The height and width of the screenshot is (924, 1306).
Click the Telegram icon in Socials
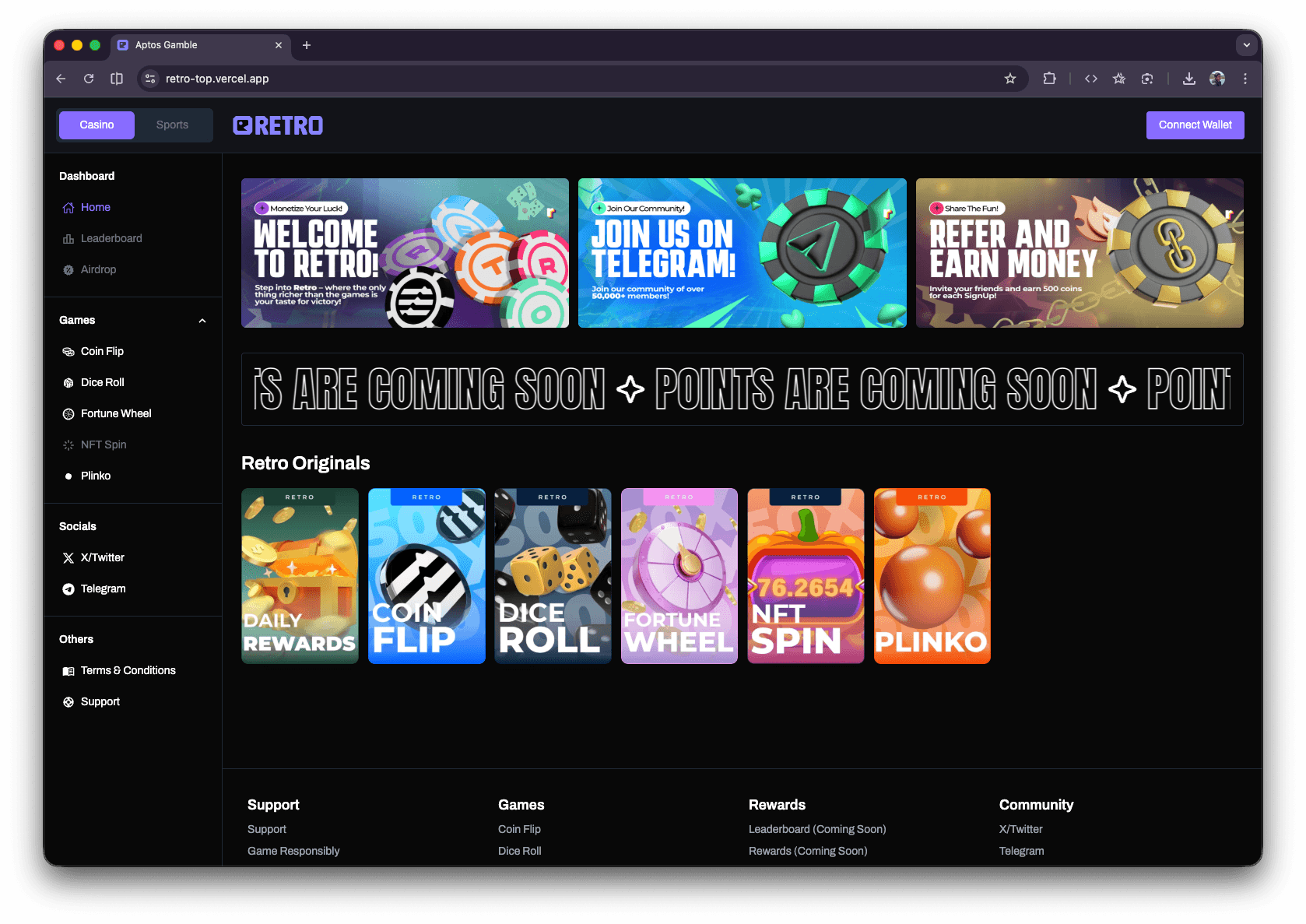tap(68, 589)
